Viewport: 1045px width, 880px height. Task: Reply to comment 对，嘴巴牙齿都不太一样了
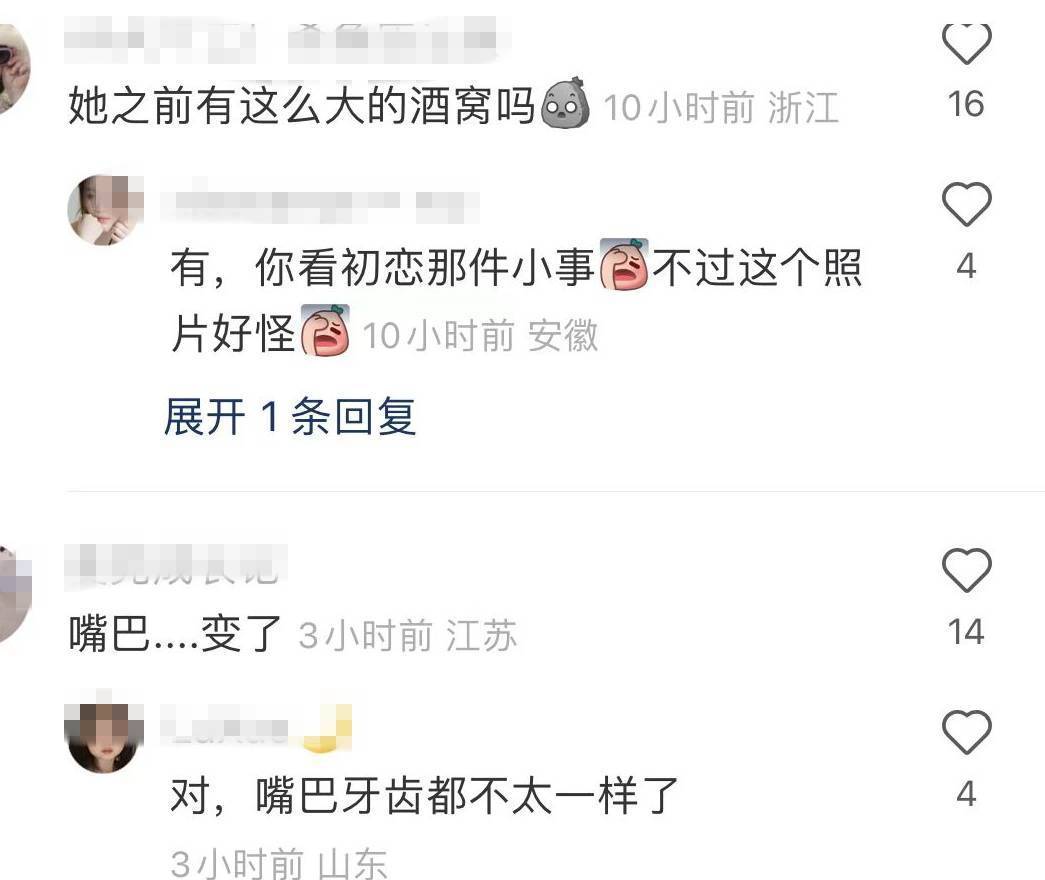pos(424,795)
